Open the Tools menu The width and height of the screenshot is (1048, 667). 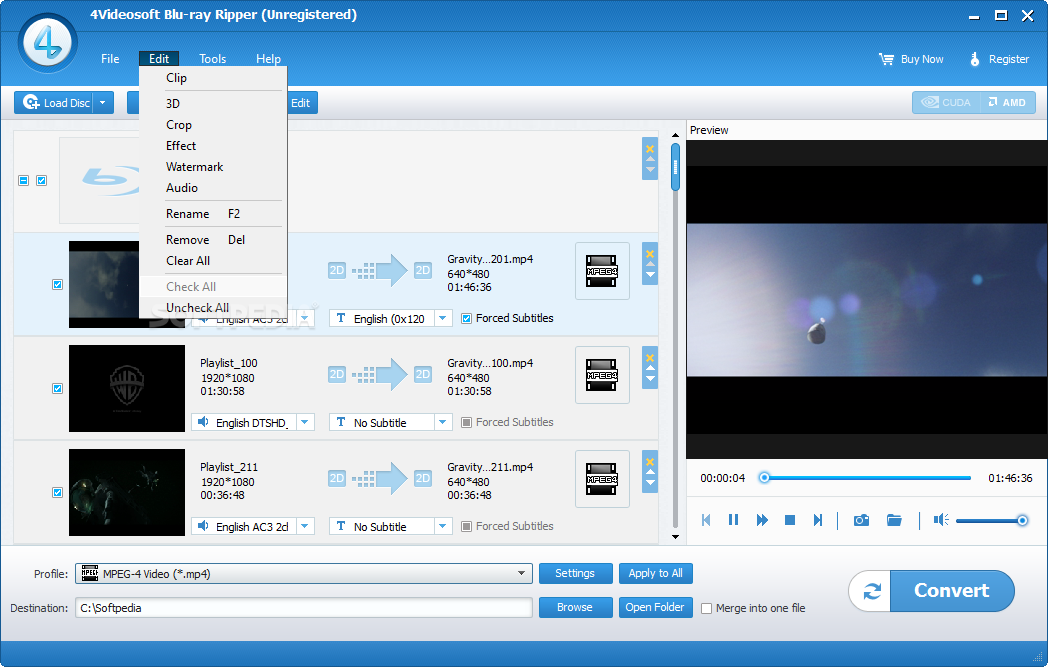[x=213, y=59]
